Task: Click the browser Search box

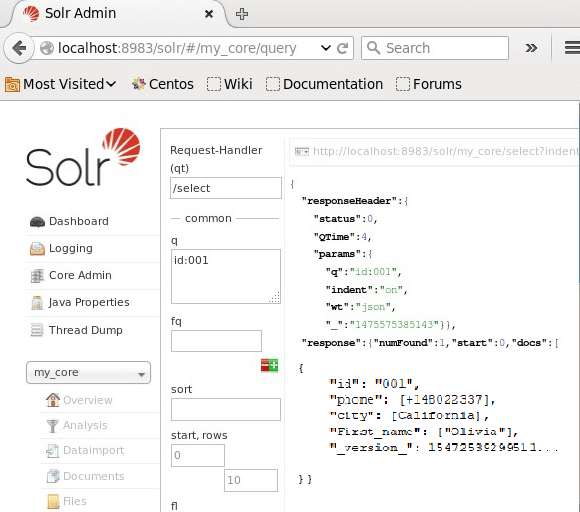Action: (x=435, y=48)
